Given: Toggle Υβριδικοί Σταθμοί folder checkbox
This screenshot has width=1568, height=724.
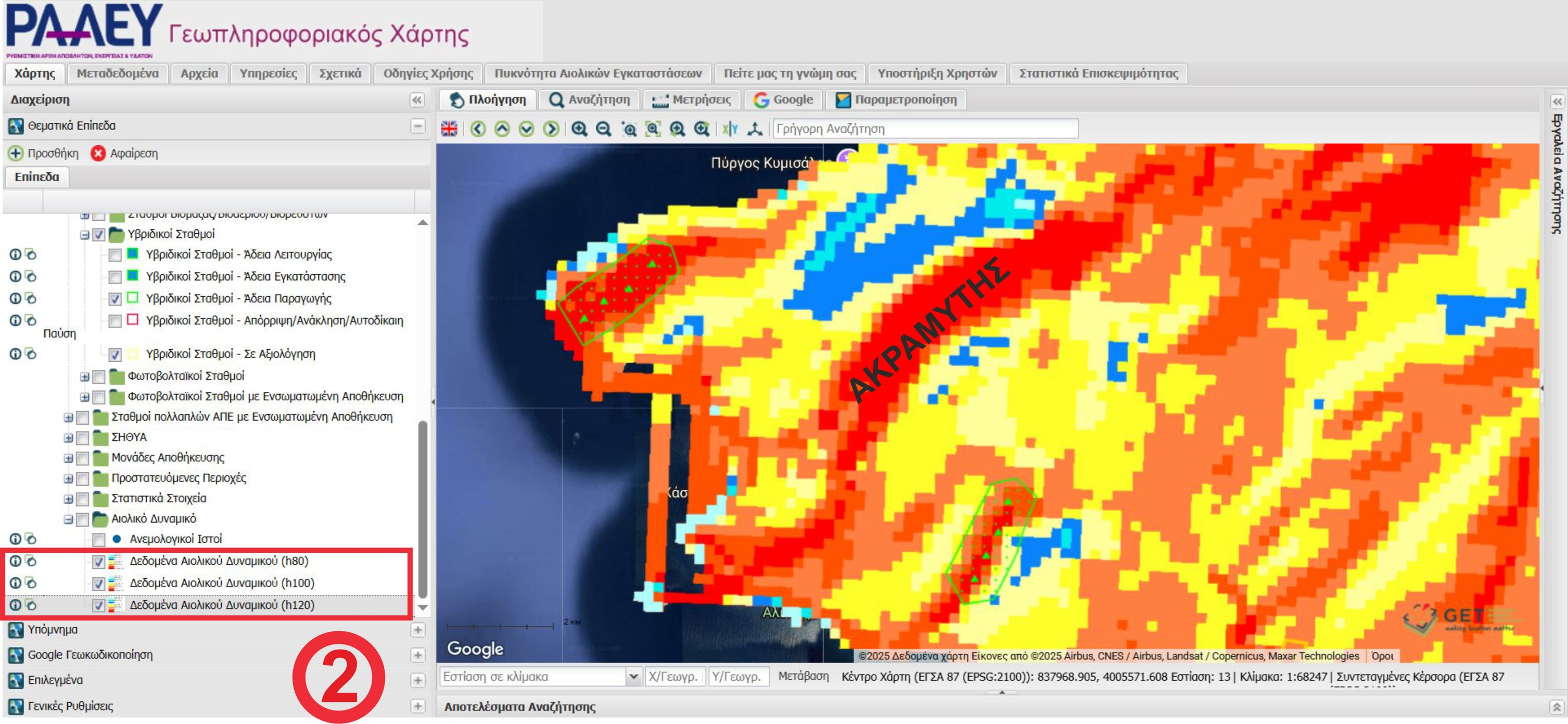Looking at the screenshot, I should pos(98,234).
